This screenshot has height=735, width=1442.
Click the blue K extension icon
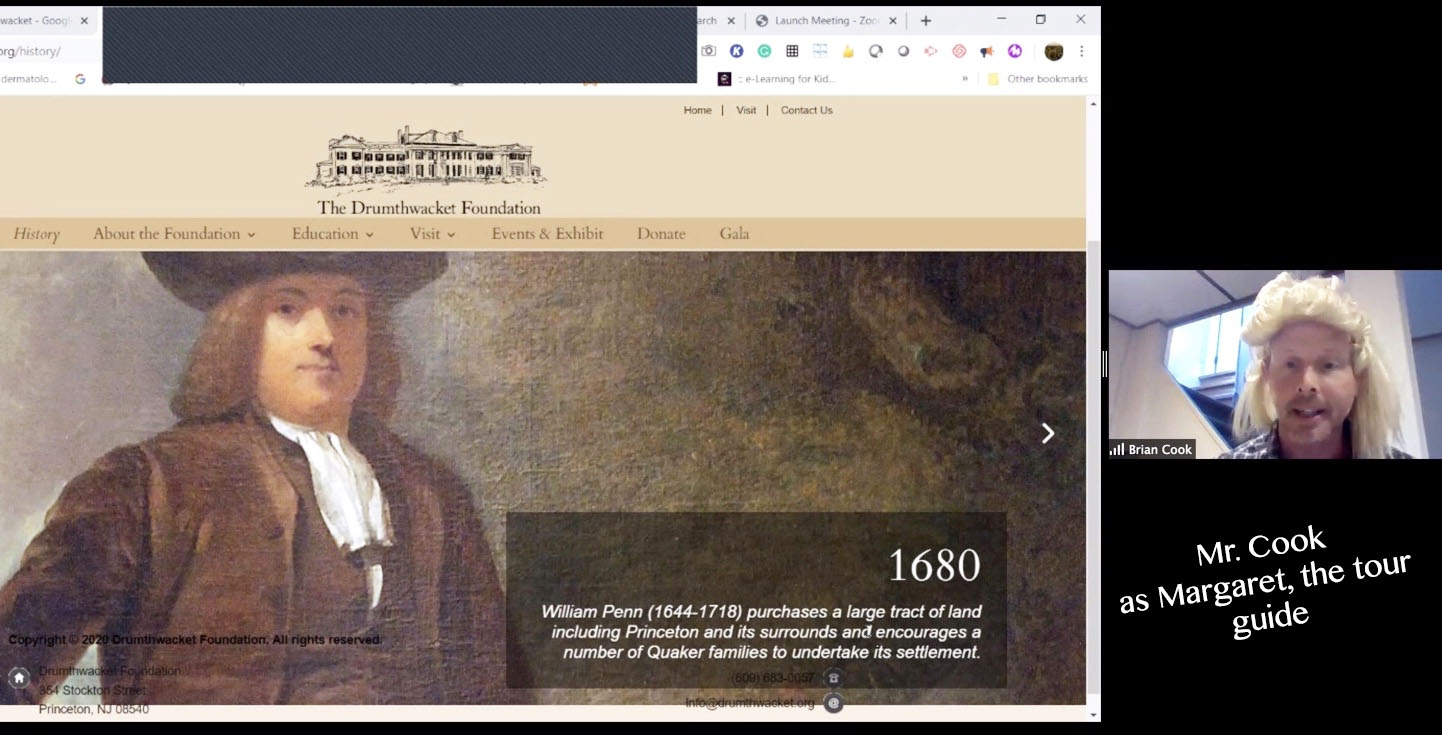(736, 51)
